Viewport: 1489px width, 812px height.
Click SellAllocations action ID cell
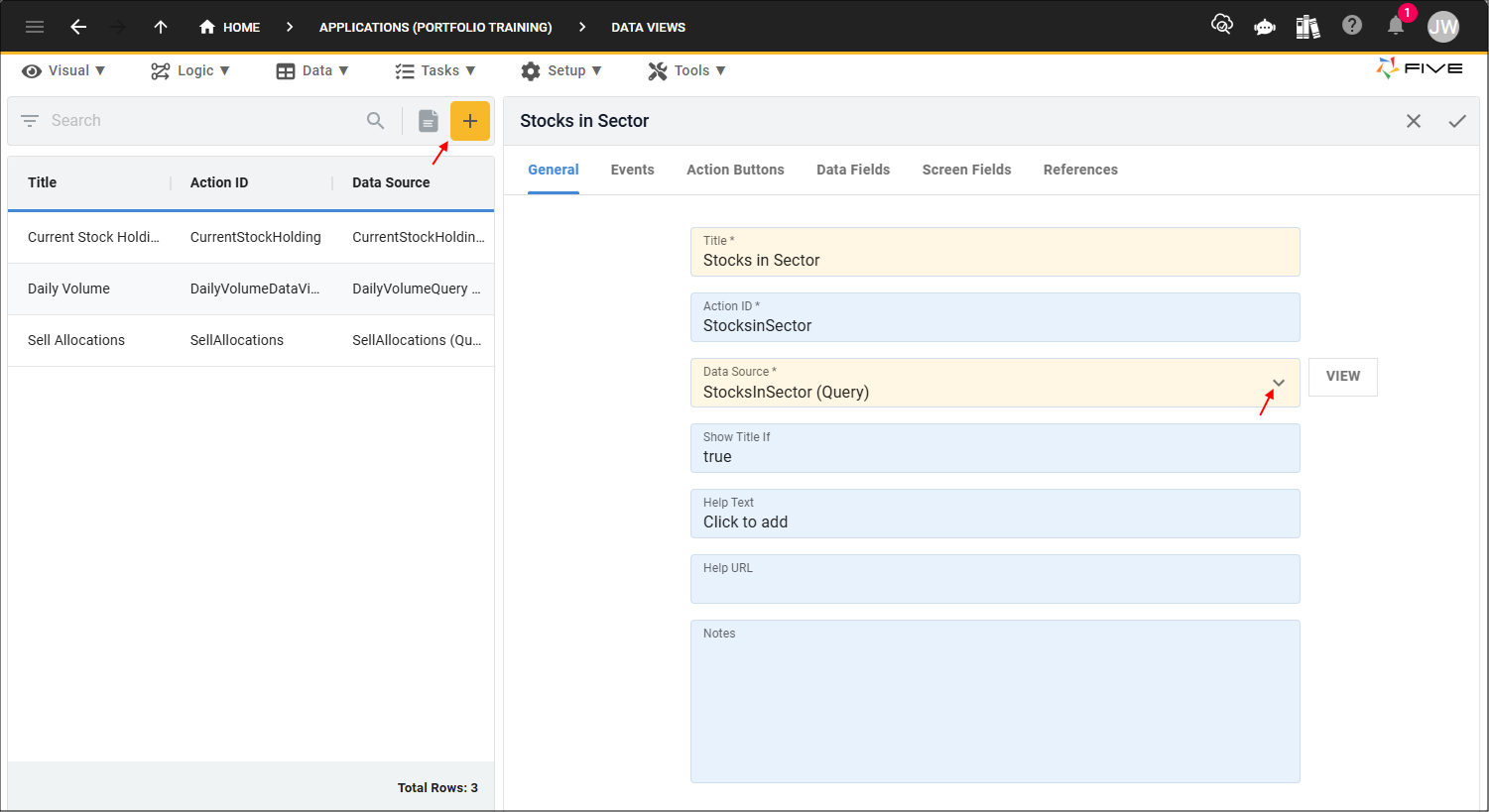pos(237,340)
